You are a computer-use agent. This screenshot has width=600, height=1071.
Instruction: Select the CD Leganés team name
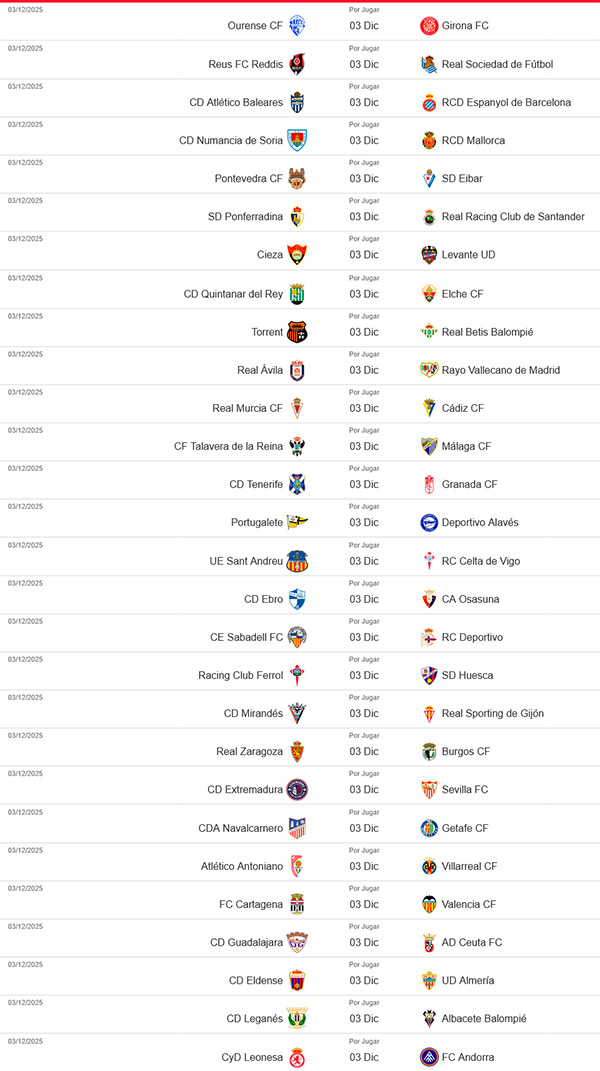(253, 1019)
